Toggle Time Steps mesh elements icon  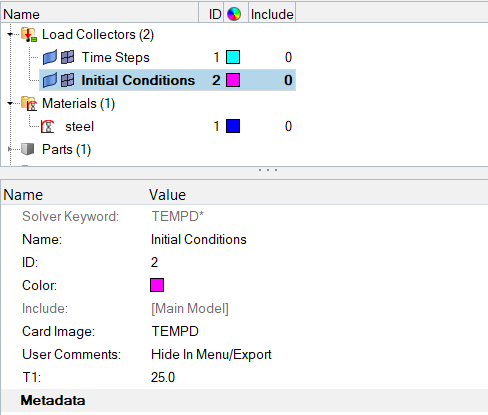coord(68,57)
